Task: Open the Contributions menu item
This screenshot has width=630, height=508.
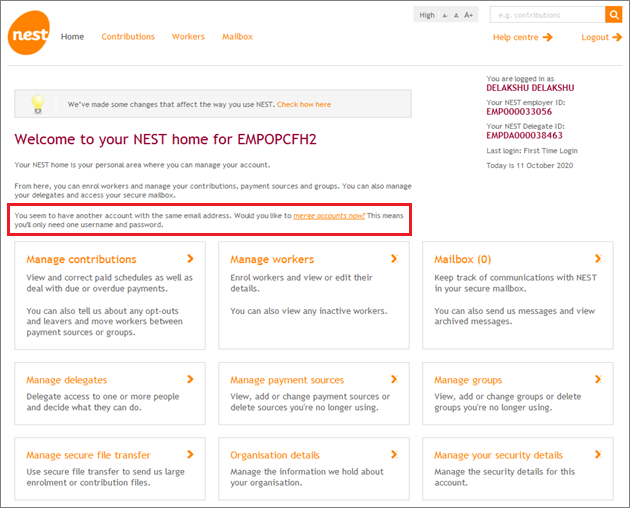Action: tap(128, 37)
